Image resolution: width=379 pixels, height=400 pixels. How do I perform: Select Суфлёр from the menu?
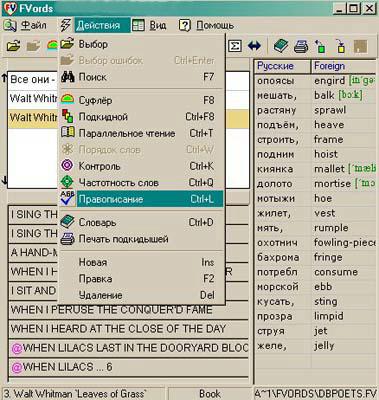click(142, 100)
